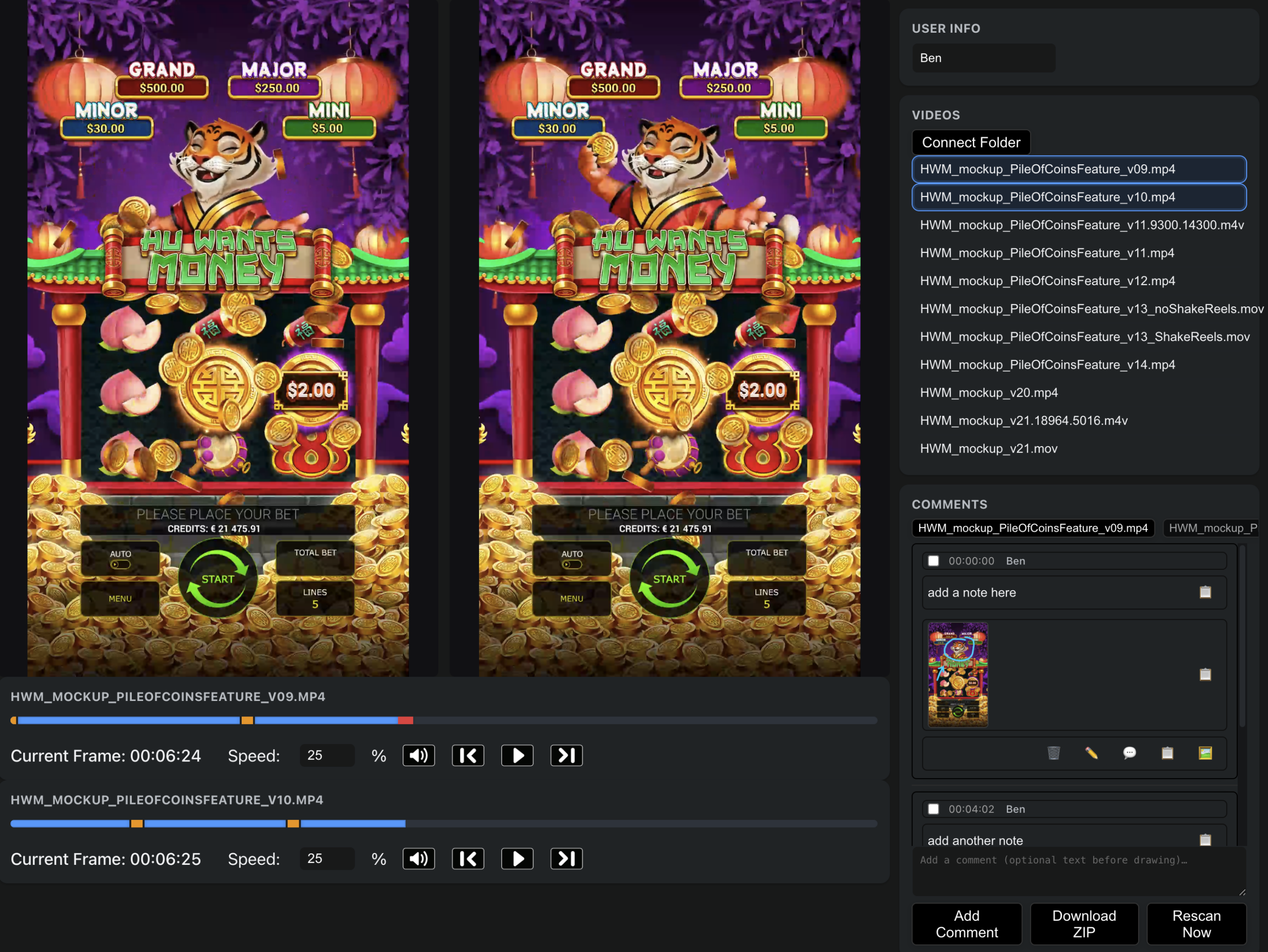Click the 'add another note' comment text
Image resolution: width=1268 pixels, height=952 pixels.
tap(975, 840)
